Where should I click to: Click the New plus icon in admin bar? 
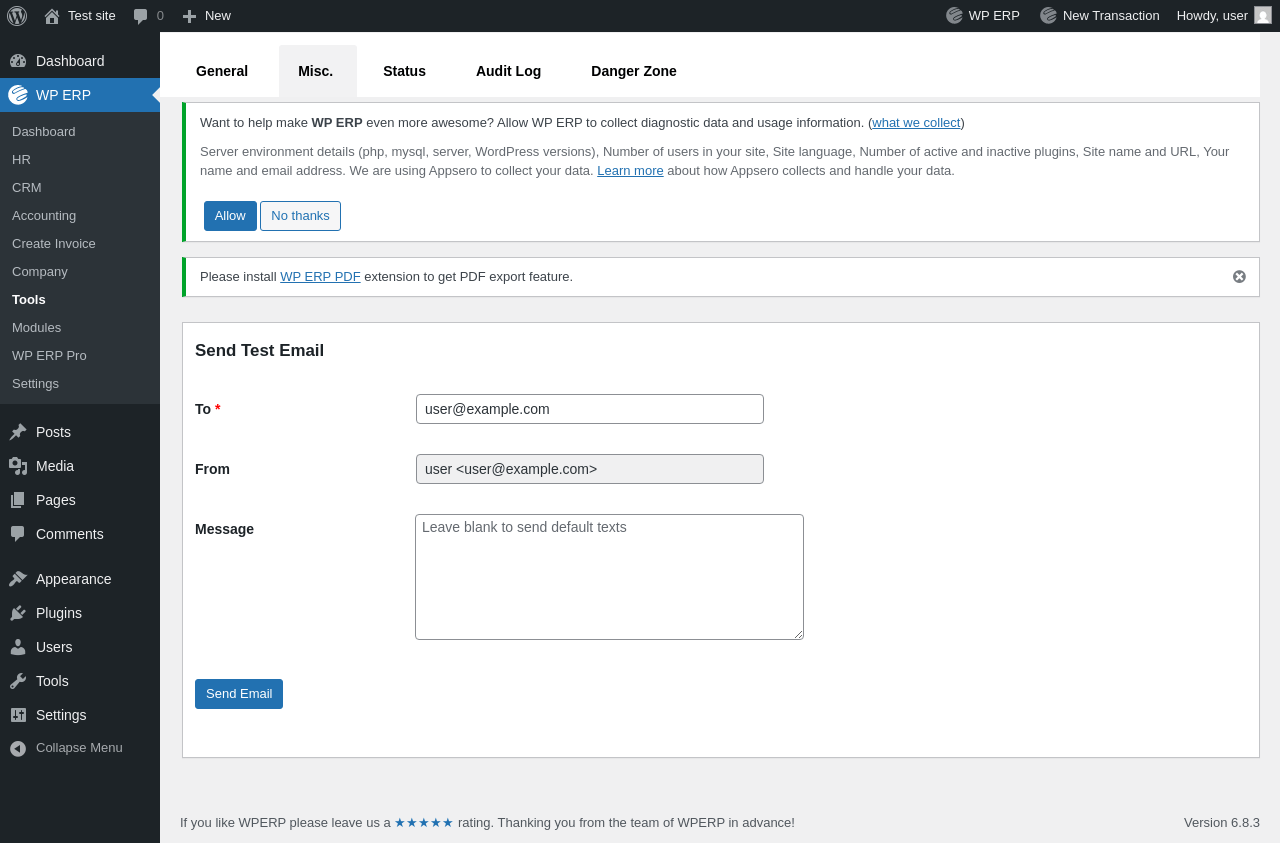coord(189,16)
